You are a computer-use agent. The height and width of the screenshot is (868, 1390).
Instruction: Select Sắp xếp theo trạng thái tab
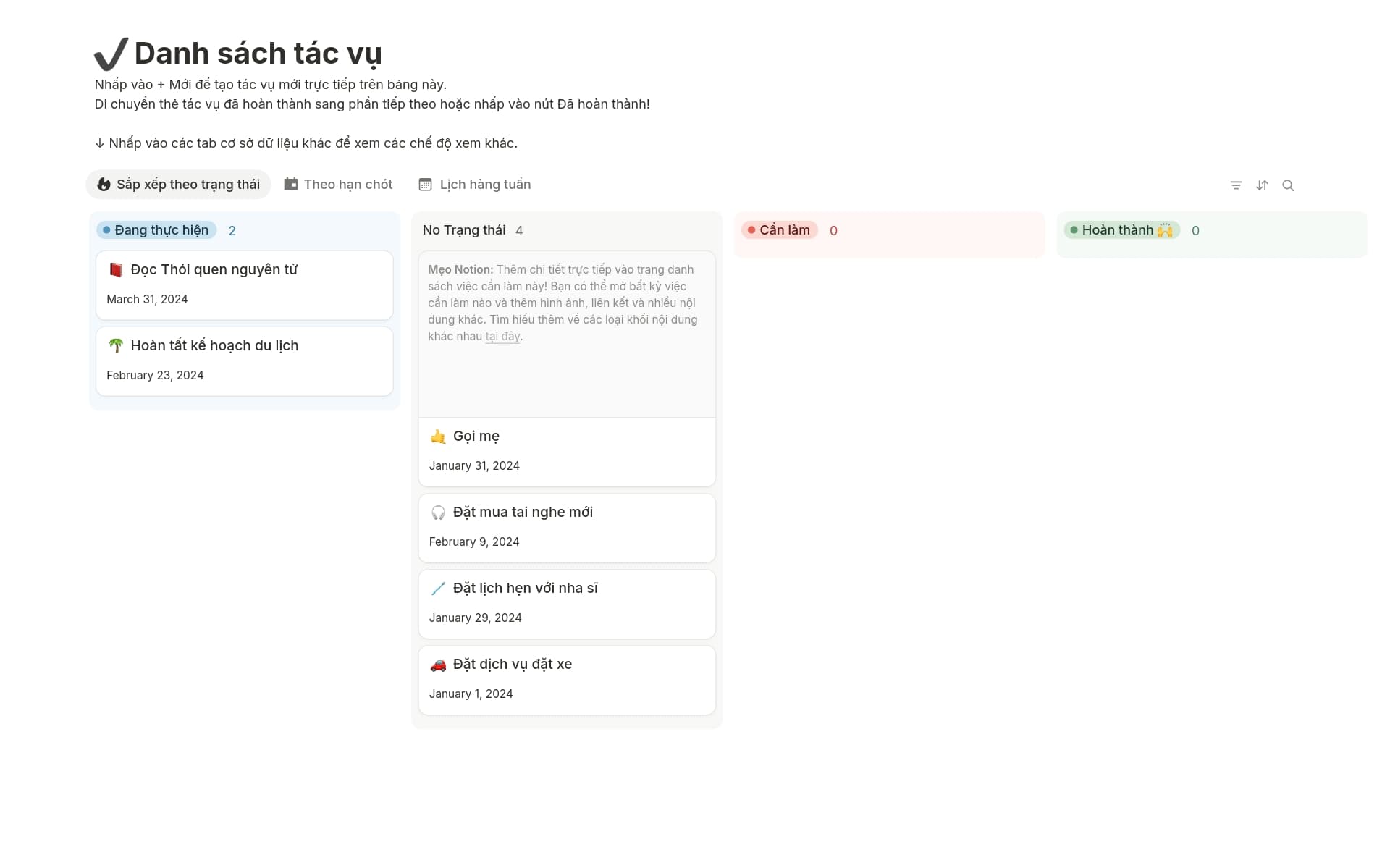[x=178, y=185]
